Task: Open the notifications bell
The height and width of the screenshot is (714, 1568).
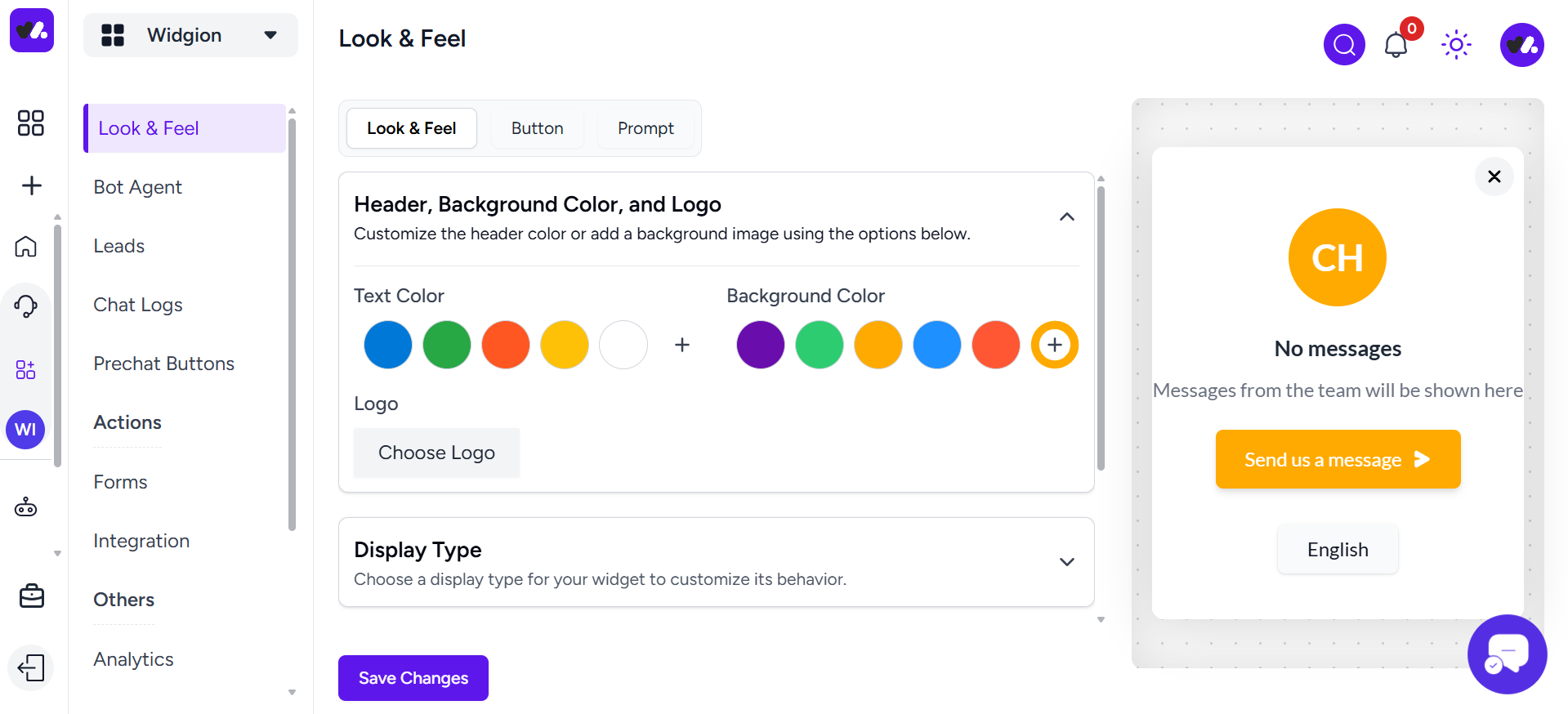Action: pyautogui.click(x=1396, y=45)
